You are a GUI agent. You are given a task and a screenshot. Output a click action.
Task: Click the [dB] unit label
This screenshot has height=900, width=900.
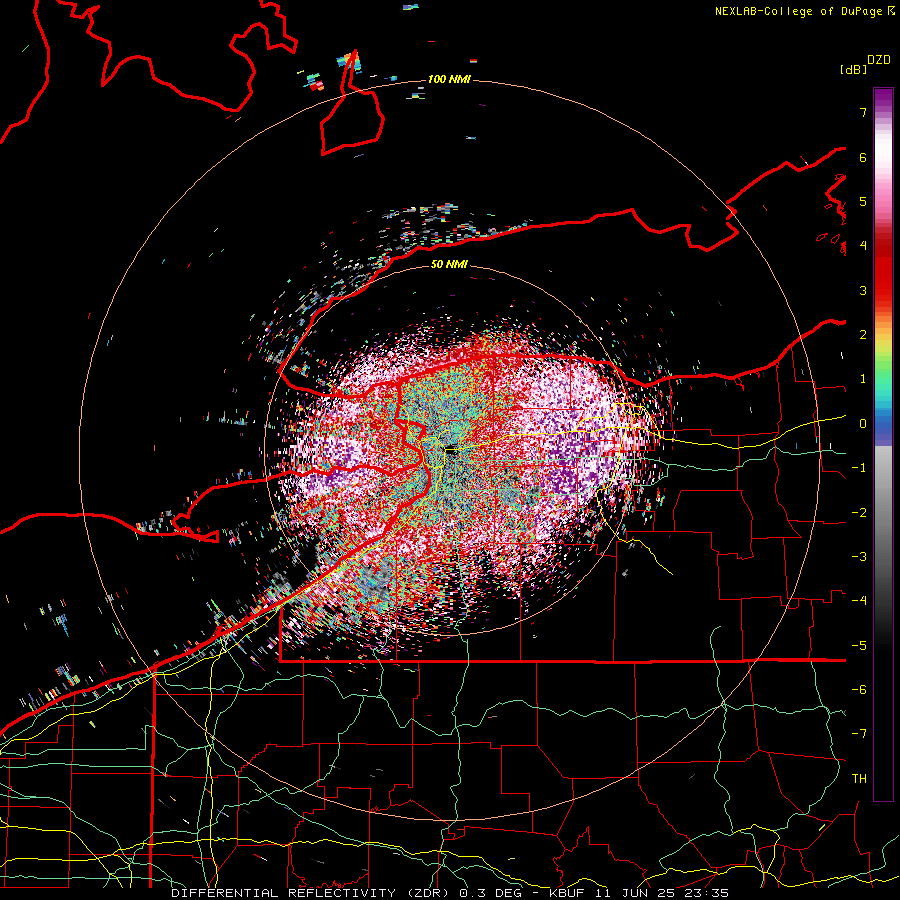pos(854,69)
